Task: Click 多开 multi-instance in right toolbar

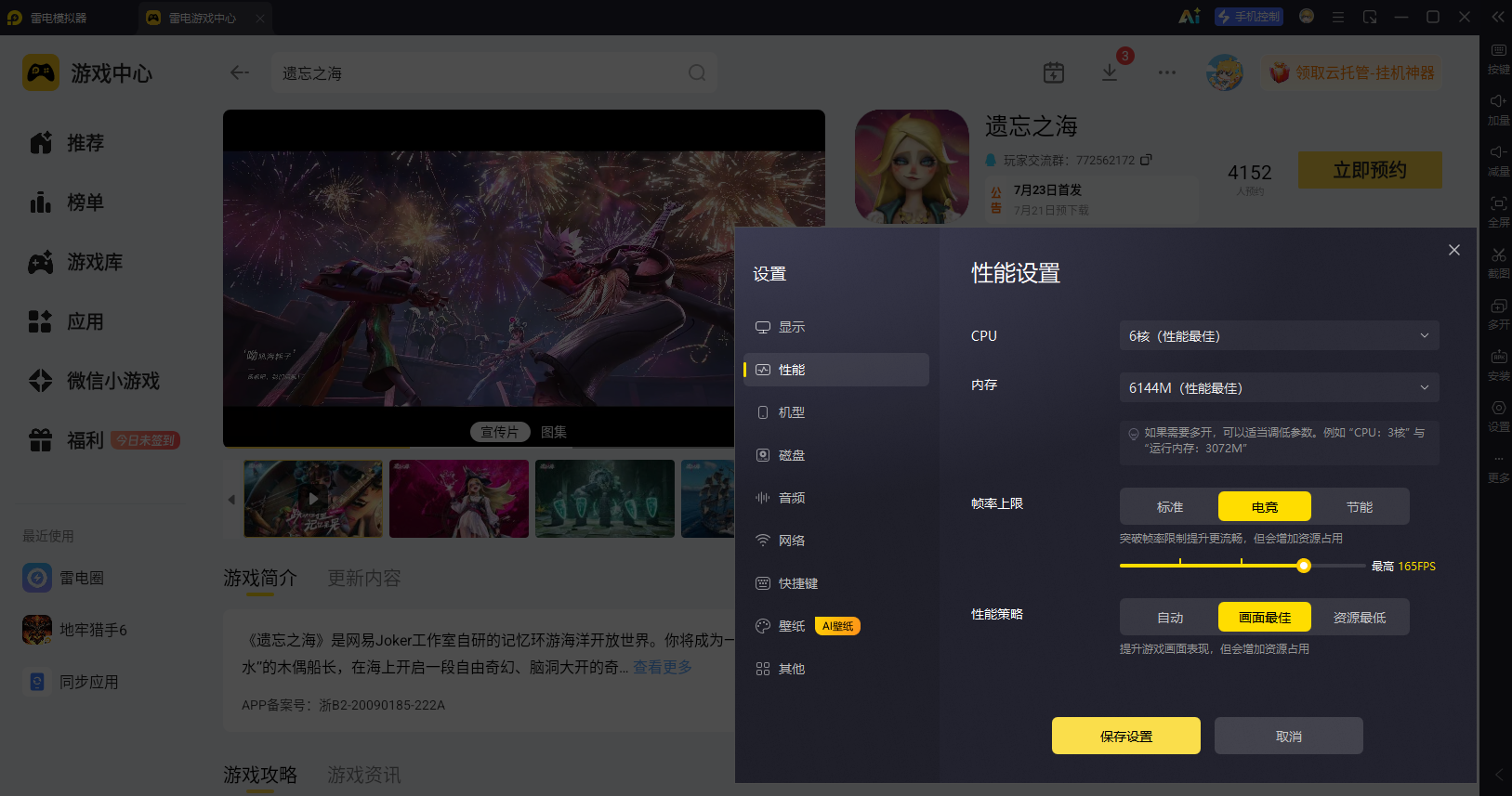Action: pos(1498,313)
